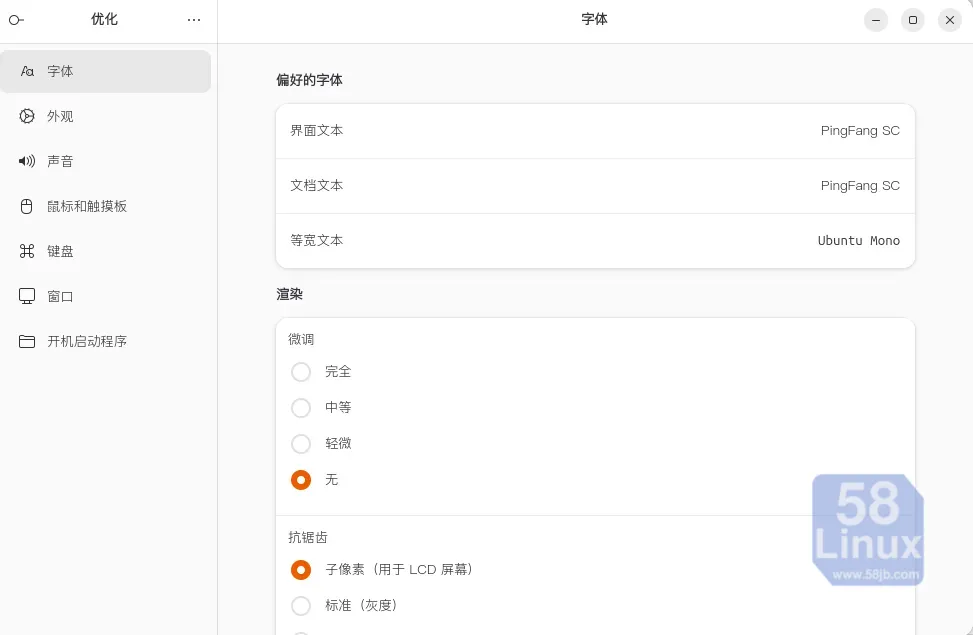Switch to the 键盘 settings page
Image resolution: width=973 pixels, height=635 pixels.
[105, 251]
